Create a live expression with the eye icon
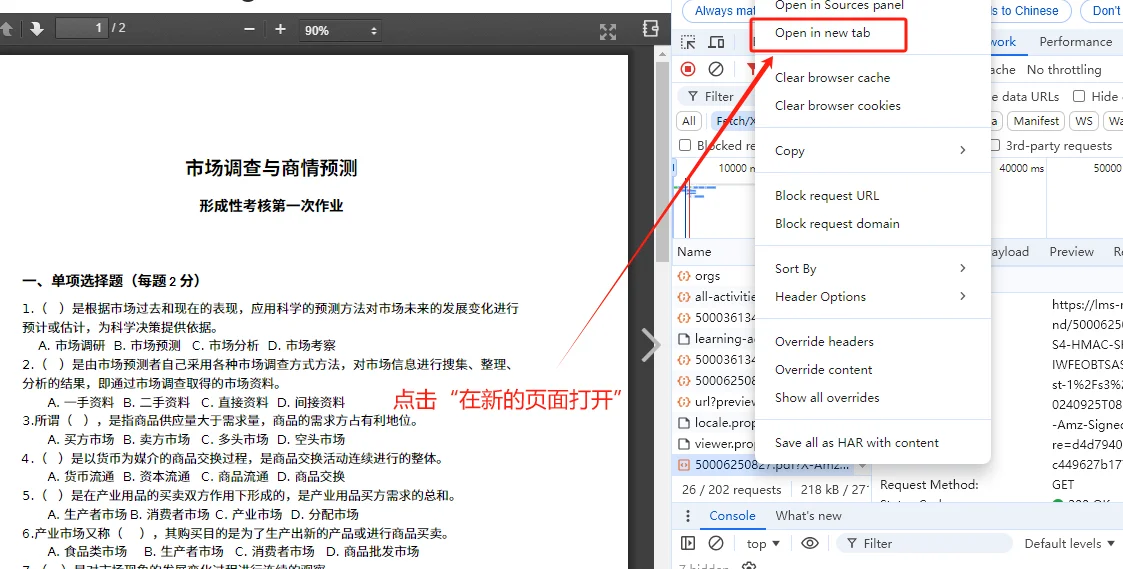 [x=809, y=543]
